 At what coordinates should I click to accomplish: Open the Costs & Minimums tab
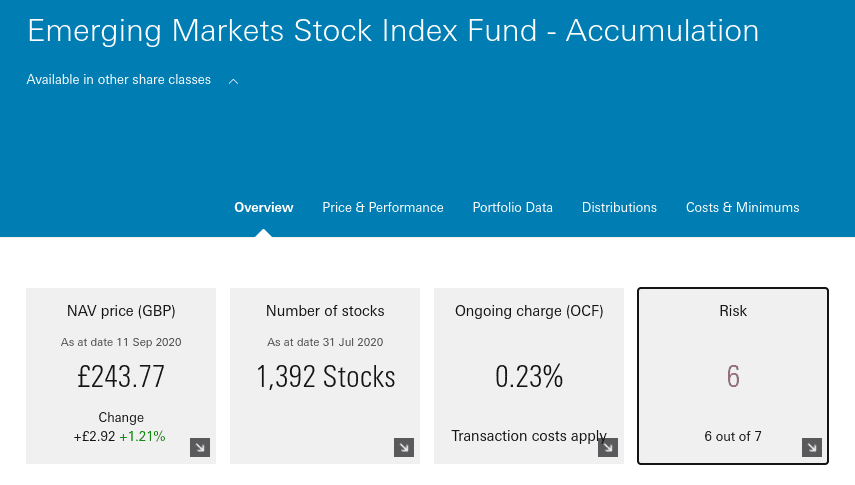(x=743, y=208)
